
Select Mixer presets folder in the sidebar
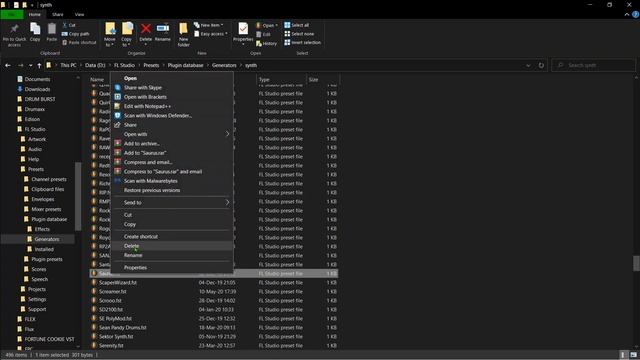46,209
